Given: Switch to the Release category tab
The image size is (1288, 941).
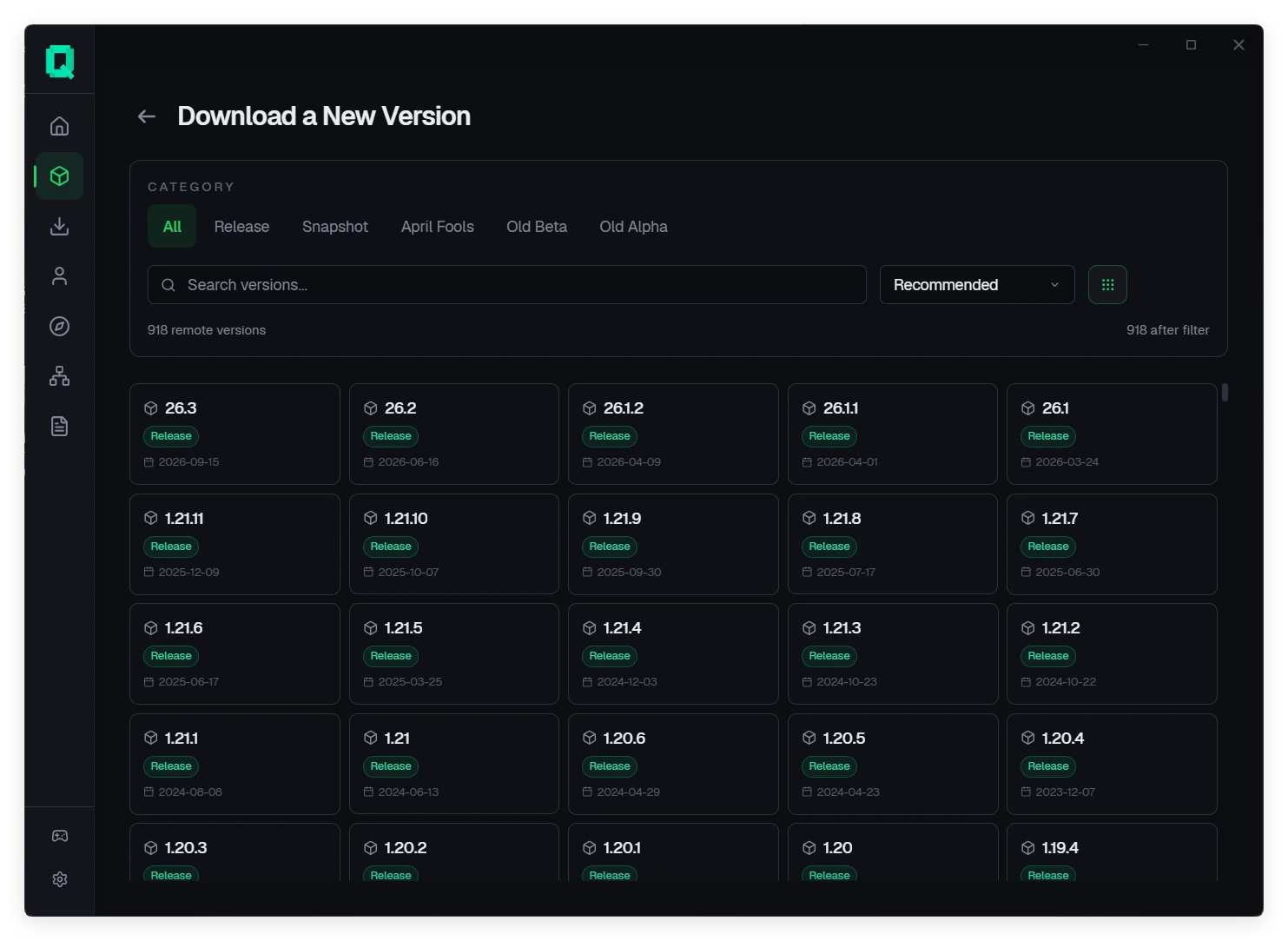Looking at the screenshot, I should coord(241,227).
